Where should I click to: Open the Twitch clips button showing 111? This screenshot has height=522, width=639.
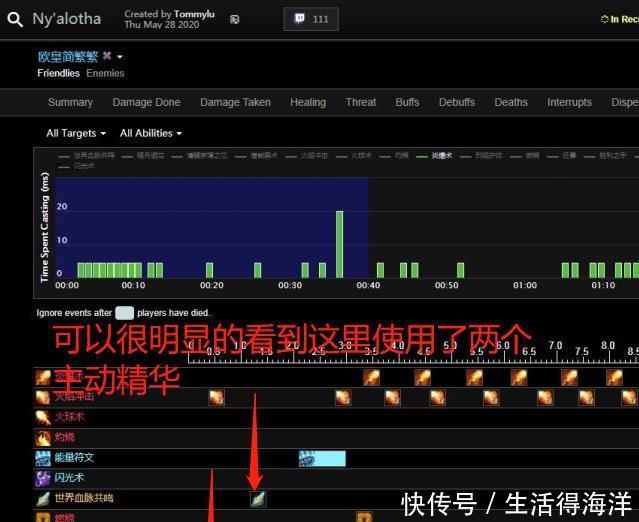(x=311, y=19)
